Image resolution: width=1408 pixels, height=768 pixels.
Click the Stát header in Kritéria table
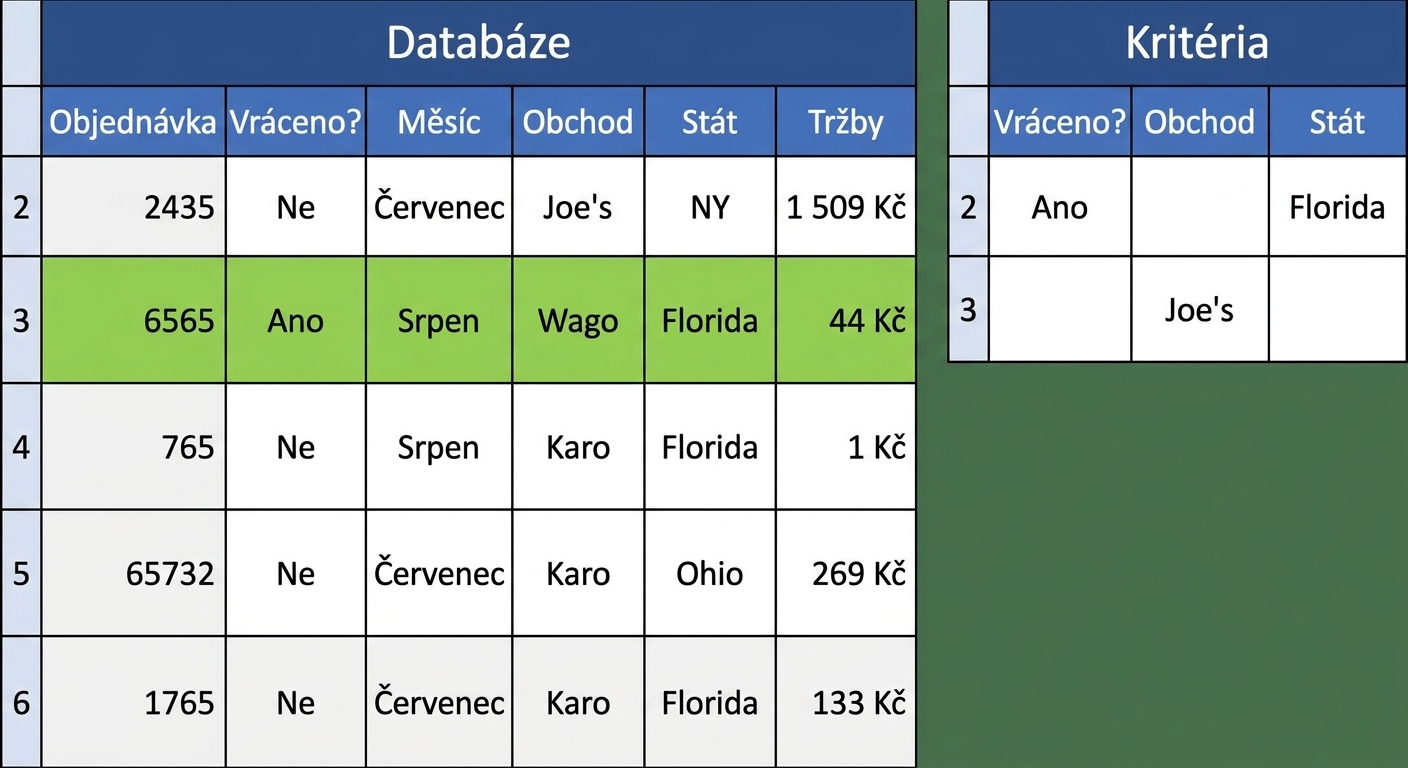(x=1338, y=122)
